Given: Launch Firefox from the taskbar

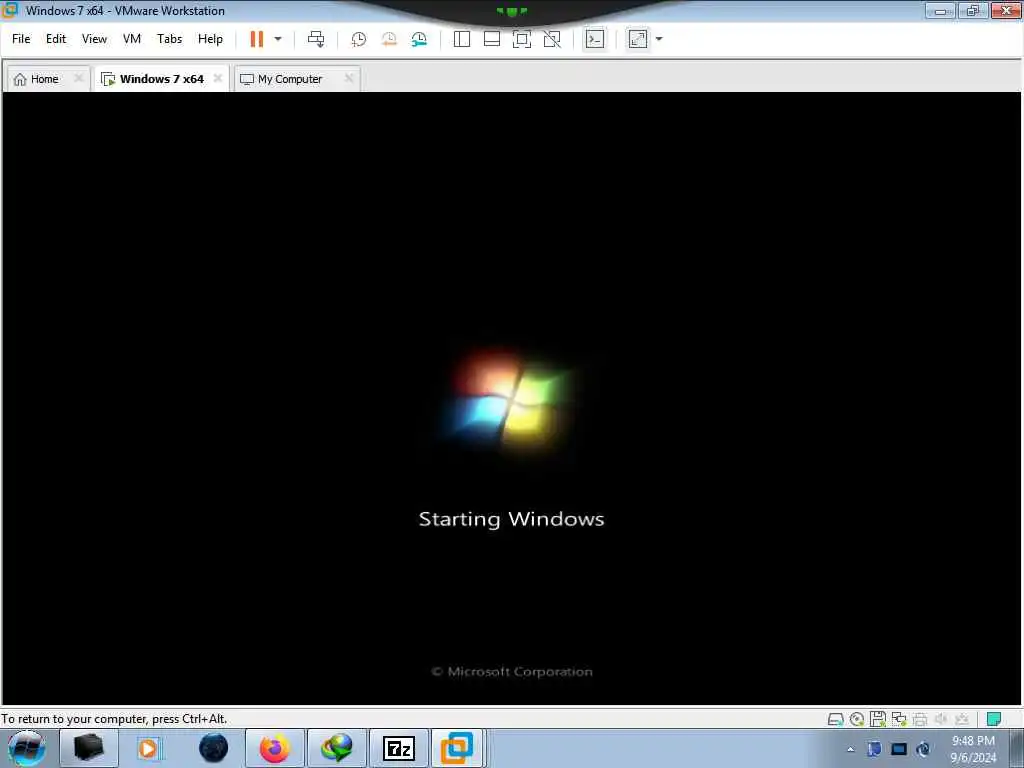Looking at the screenshot, I should click(x=275, y=748).
